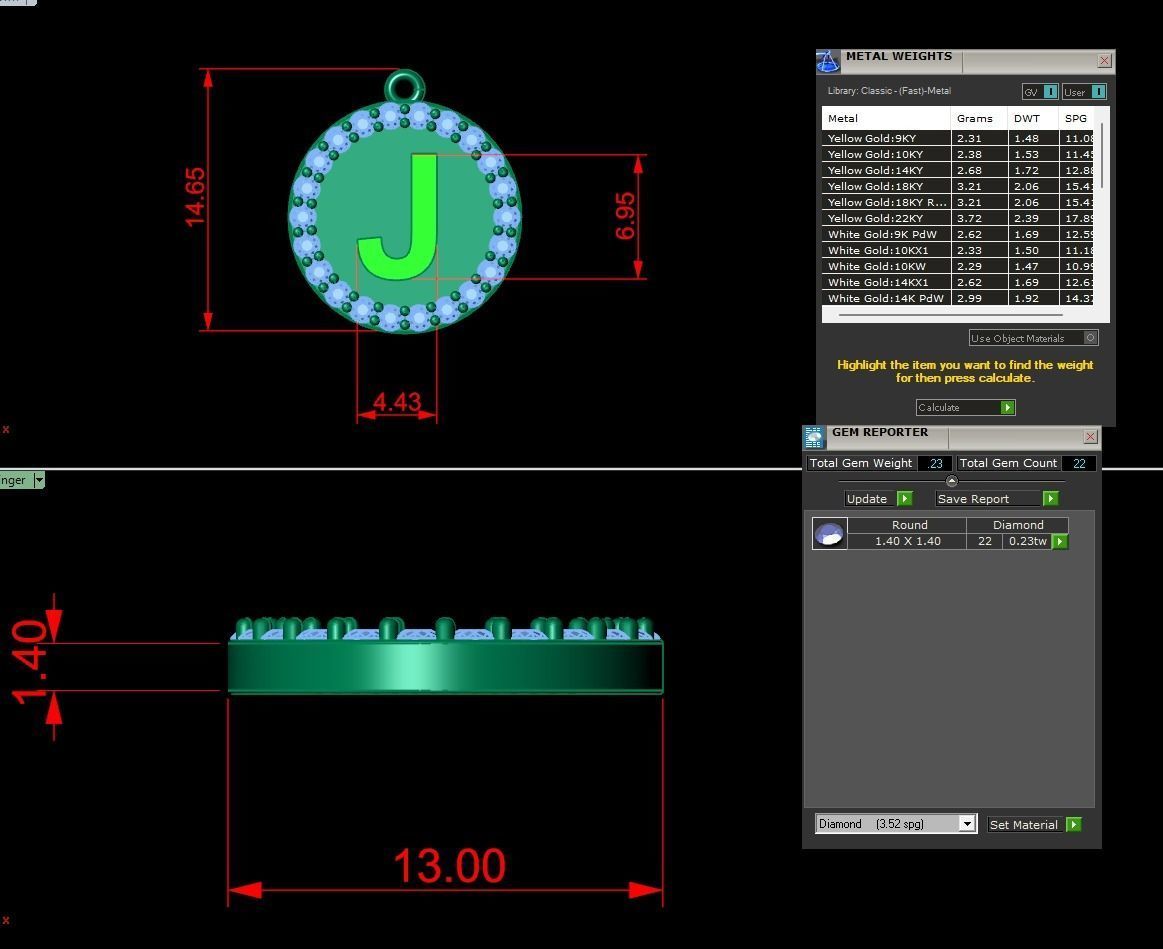The image size is (1163, 949).
Task: Click the 4.43 letter width dimension
Action: click(397, 402)
